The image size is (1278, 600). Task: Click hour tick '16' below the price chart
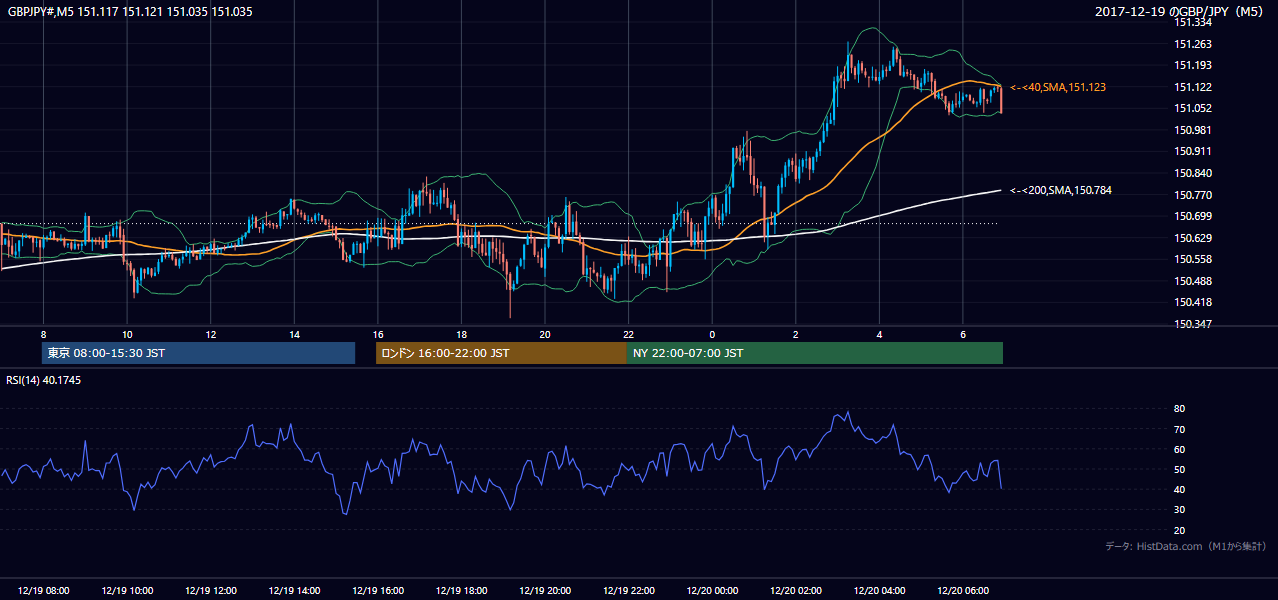[x=378, y=335]
